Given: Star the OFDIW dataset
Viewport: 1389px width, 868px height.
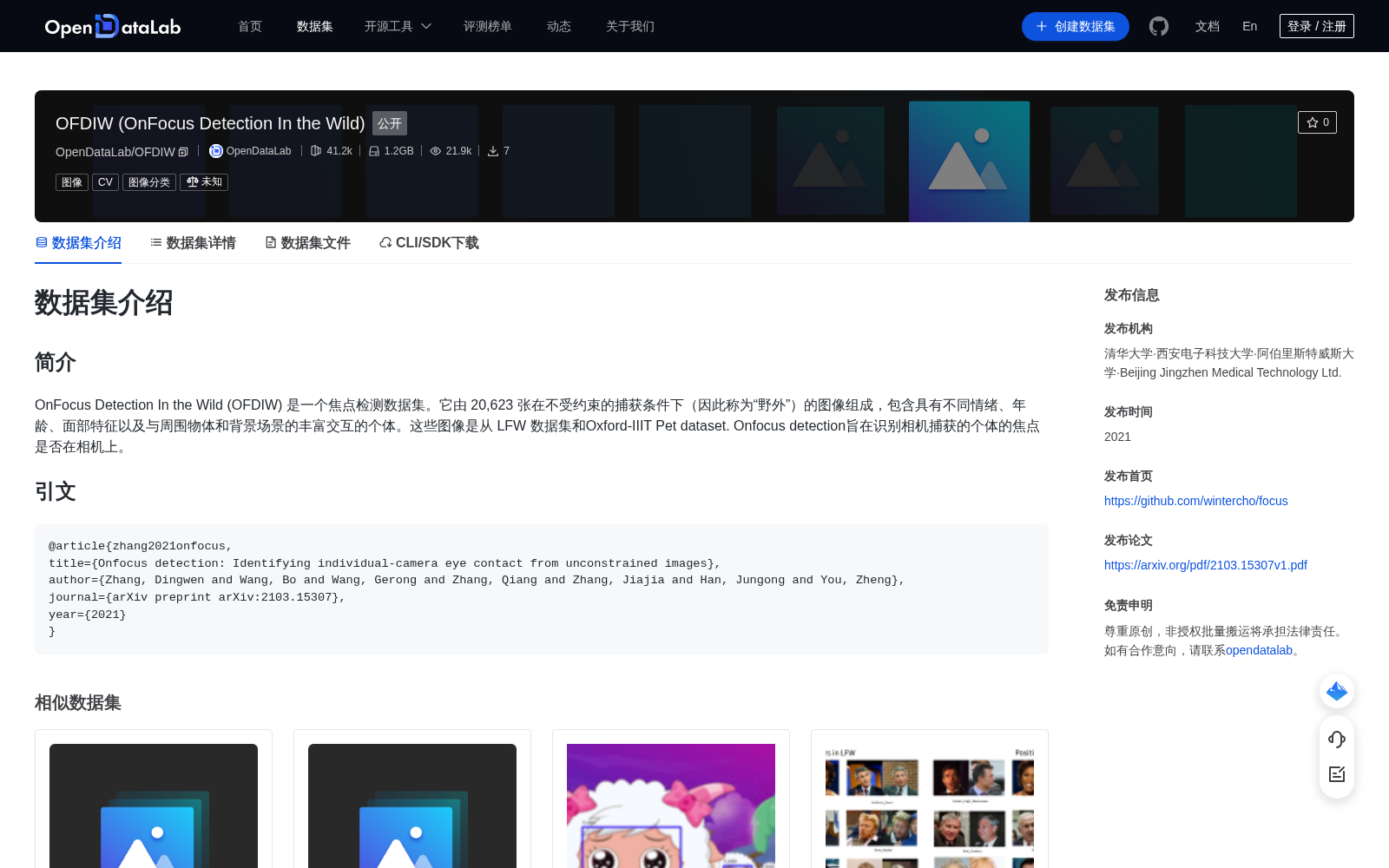Looking at the screenshot, I should [1317, 122].
